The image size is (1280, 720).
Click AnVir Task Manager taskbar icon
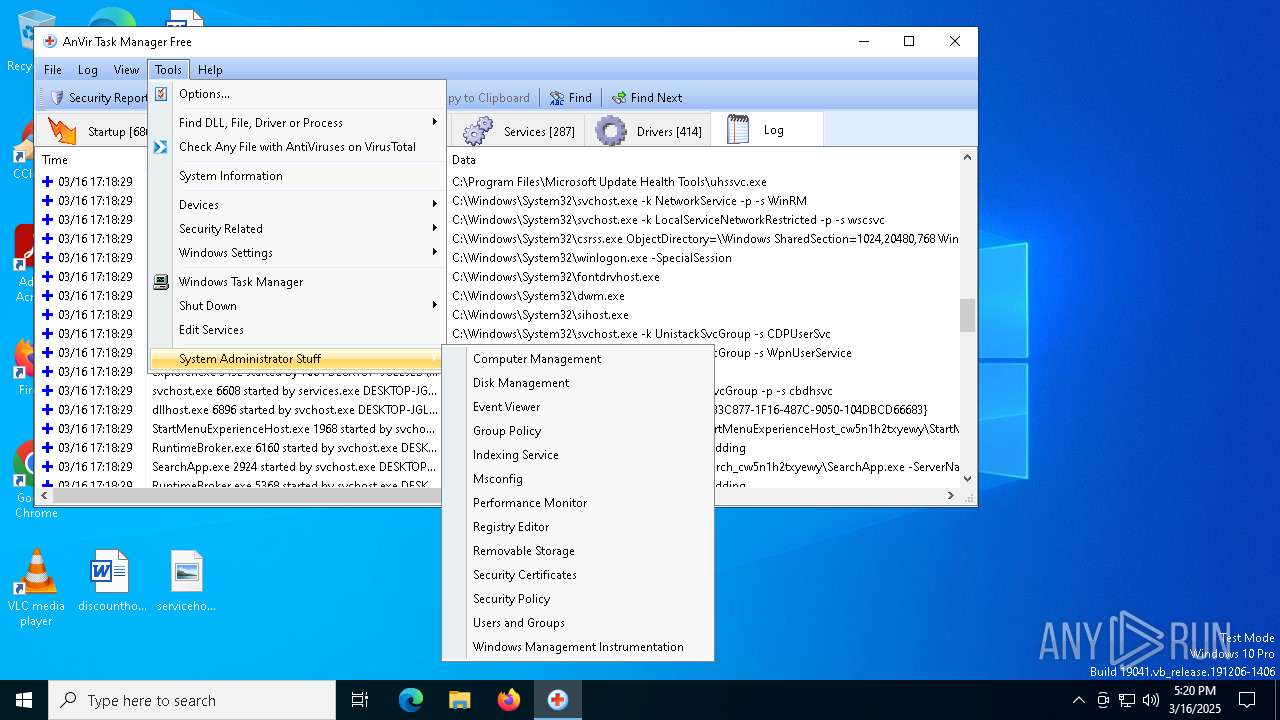click(x=558, y=700)
